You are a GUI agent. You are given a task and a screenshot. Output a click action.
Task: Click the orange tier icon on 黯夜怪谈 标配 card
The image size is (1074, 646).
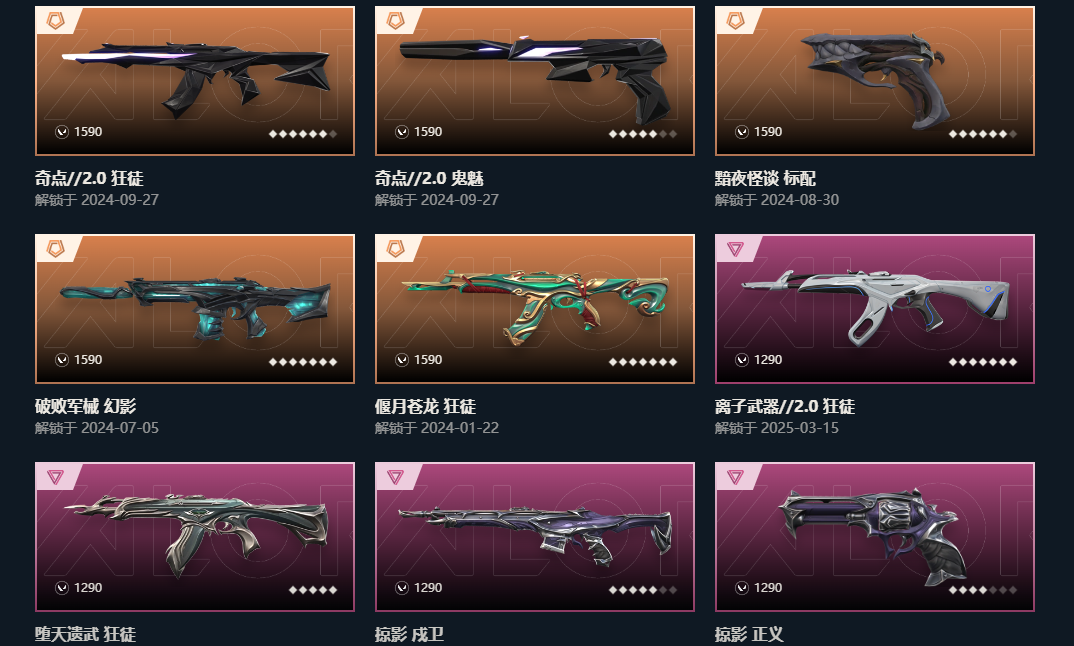735,21
